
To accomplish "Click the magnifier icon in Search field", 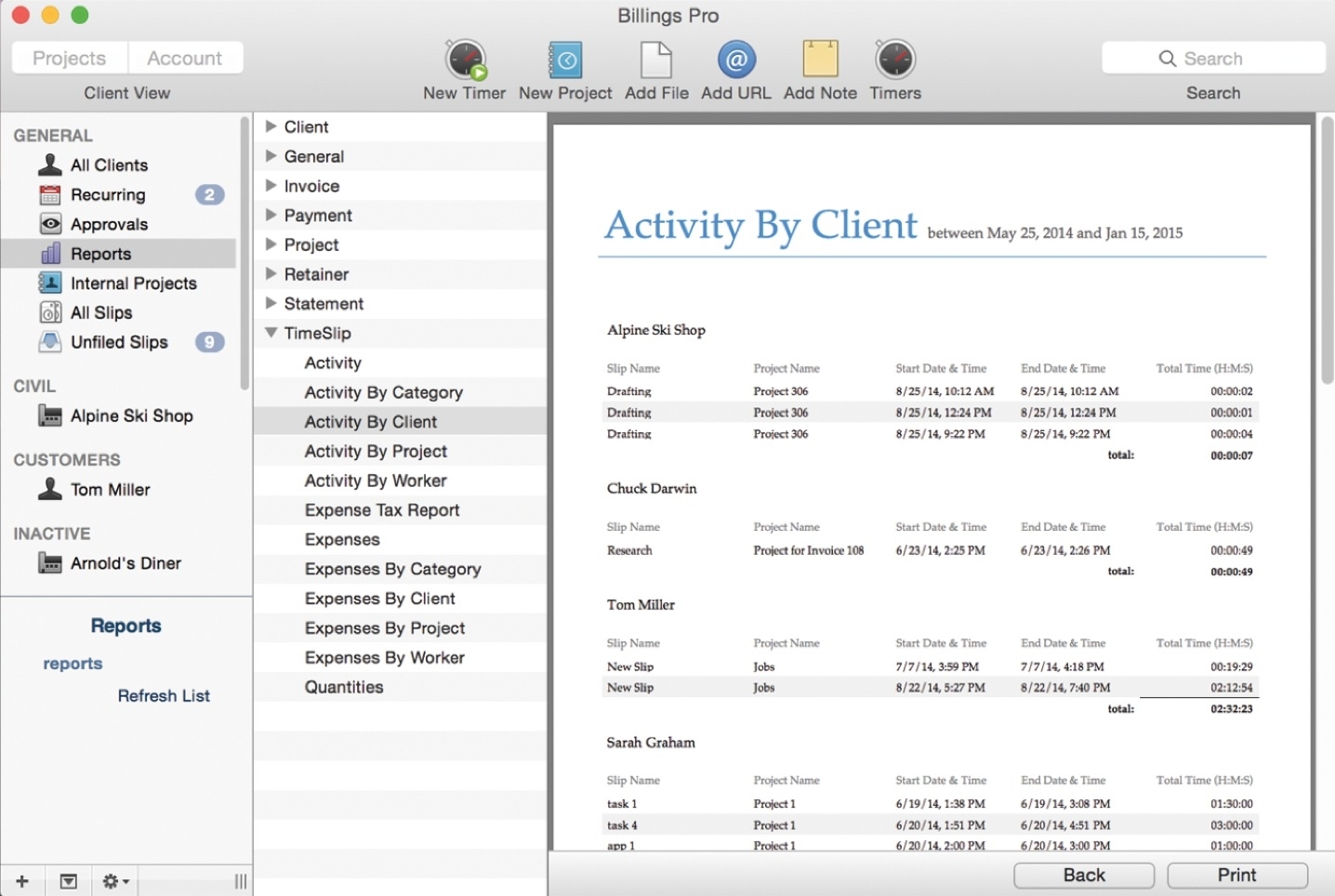I will [x=1168, y=59].
